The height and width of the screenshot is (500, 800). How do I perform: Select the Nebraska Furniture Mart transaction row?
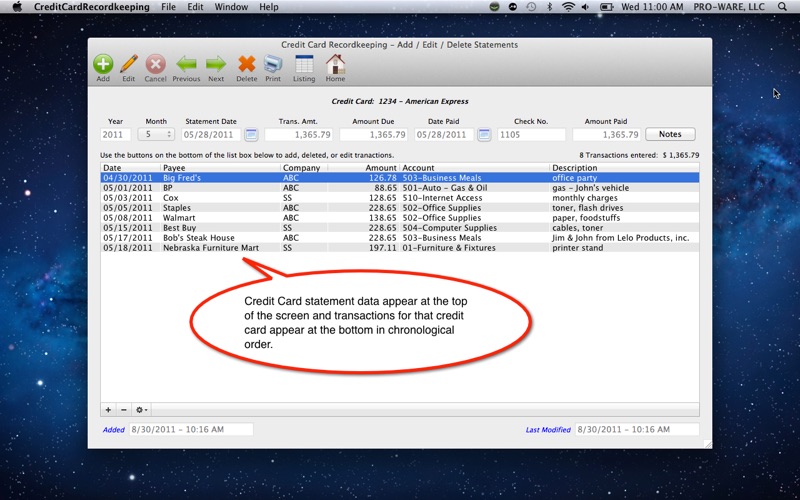coord(400,248)
